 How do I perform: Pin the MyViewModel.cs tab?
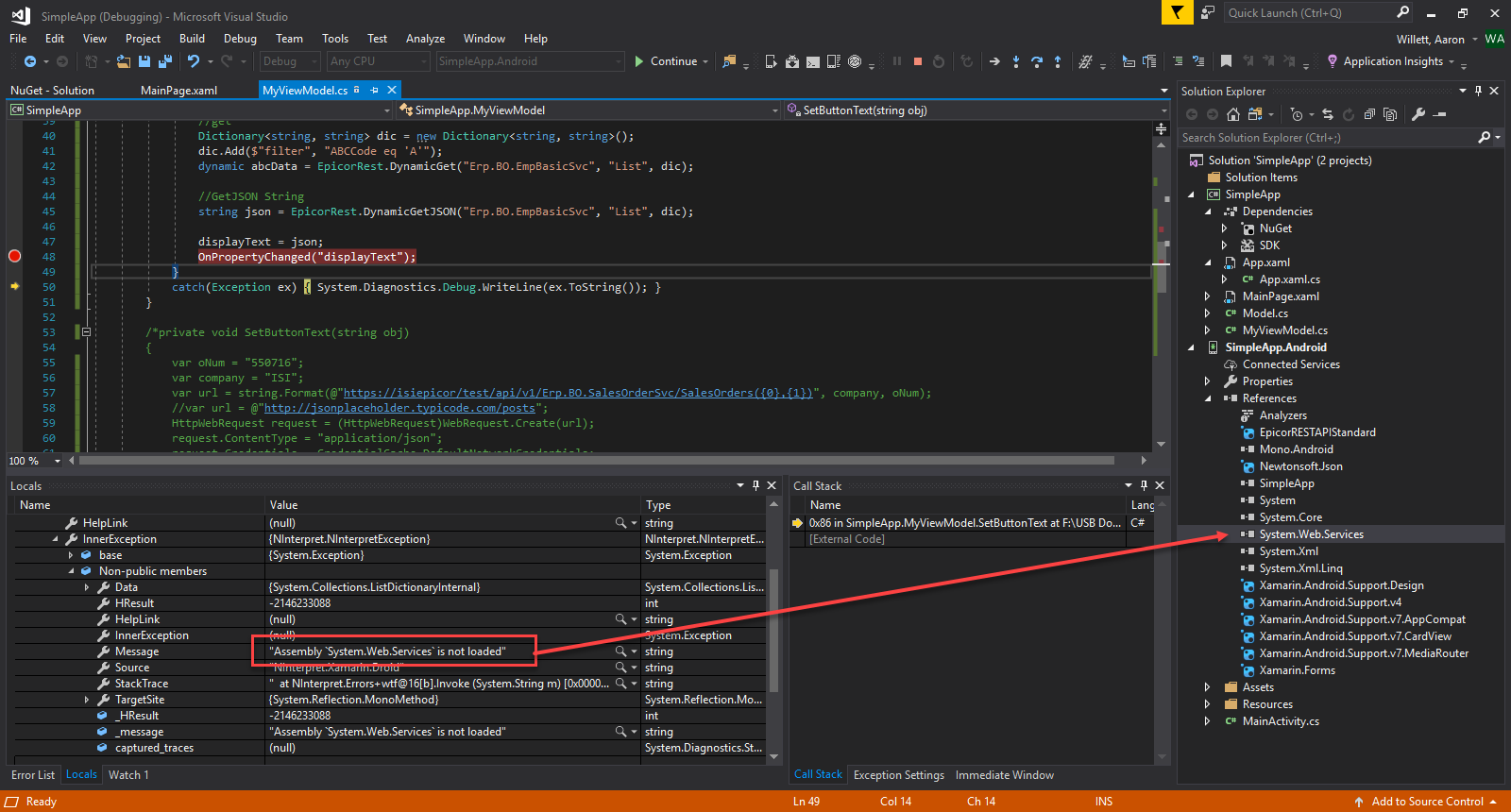pyautogui.click(x=375, y=90)
